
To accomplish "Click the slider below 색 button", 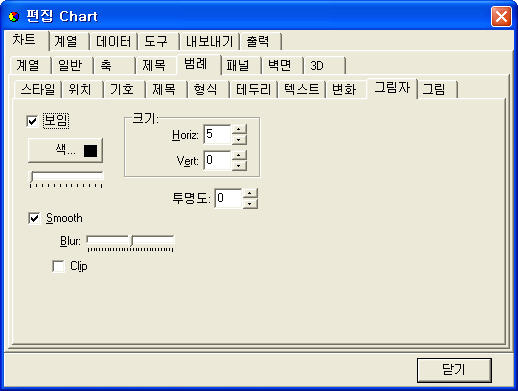I will (x=67, y=179).
